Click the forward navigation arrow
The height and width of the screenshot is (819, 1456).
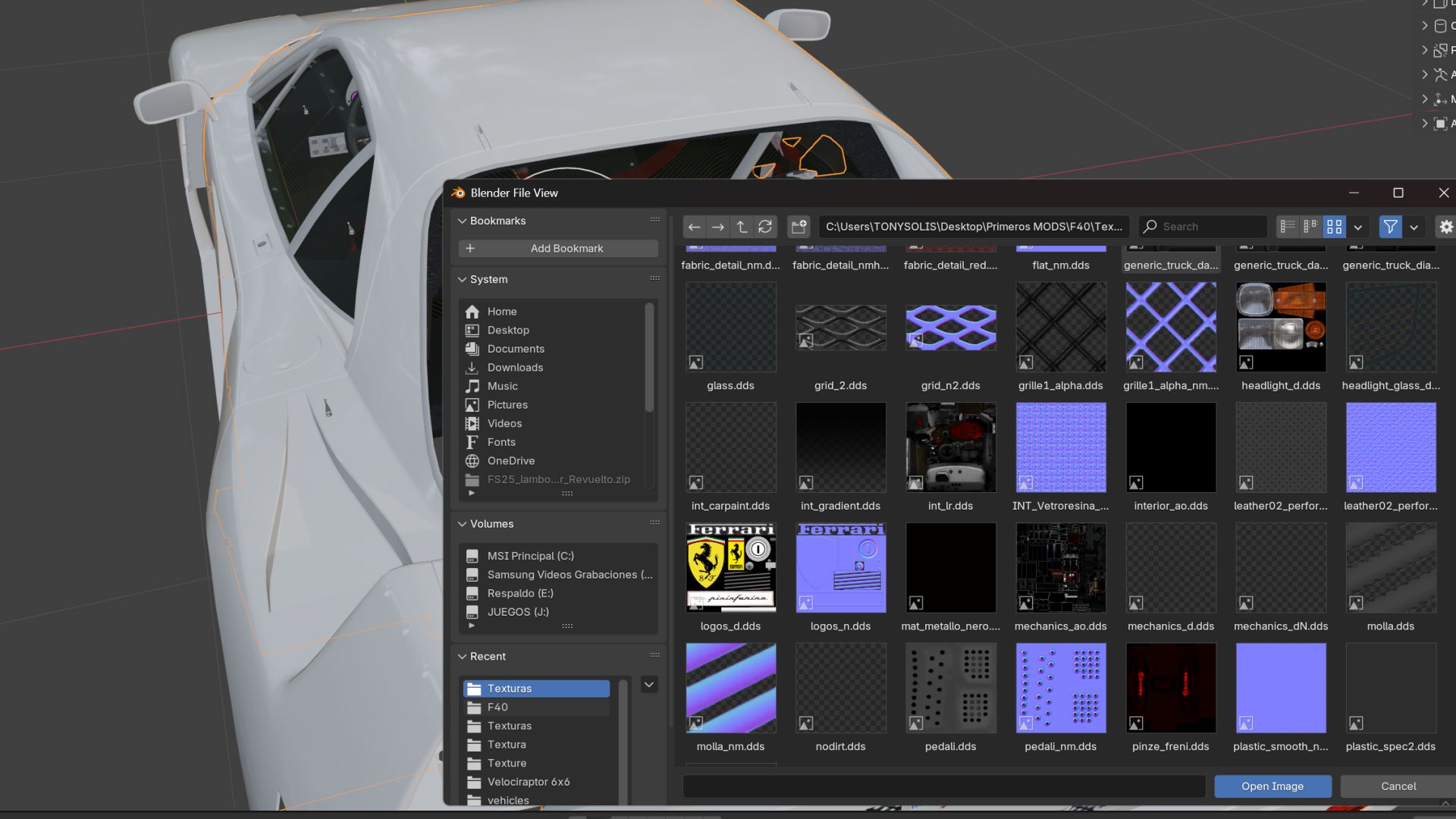717,227
